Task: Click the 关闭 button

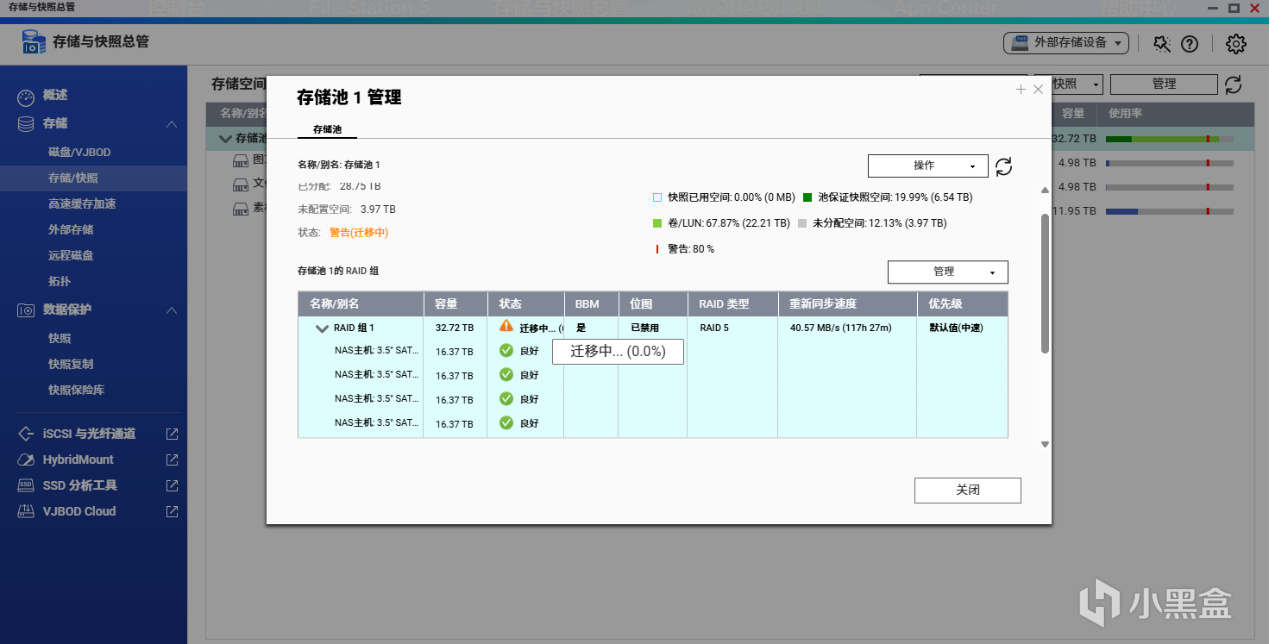Action: click(x=967, y=491)
